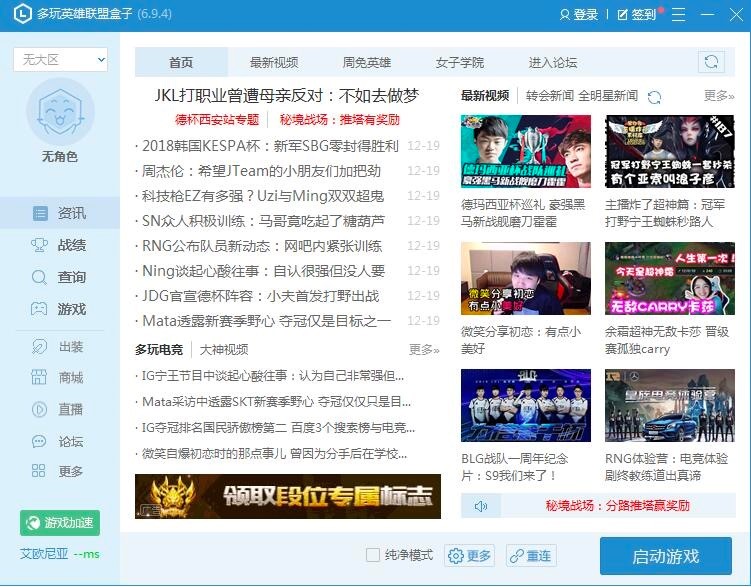The height and width of the screenshot is (587, 751).
Task: Open Ning谈起心酸往事 news item
Action: (x=263, y=271)
